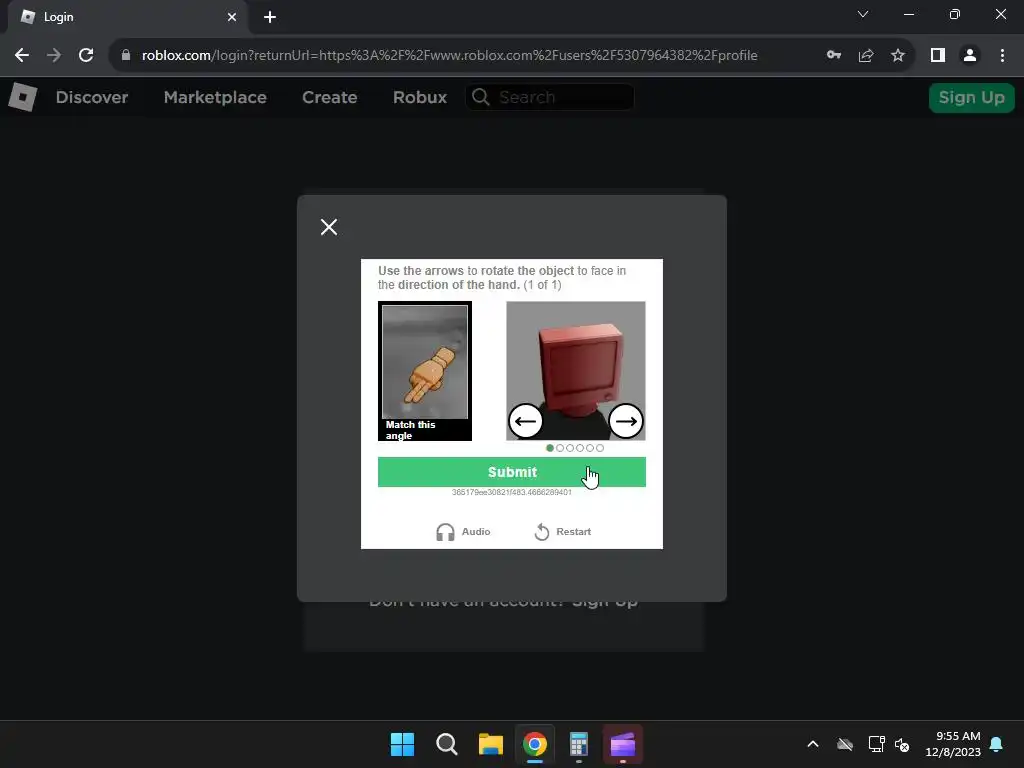Click the Roblox logo icon
The height and width of the screenshot is (768, 1024).
22,97
